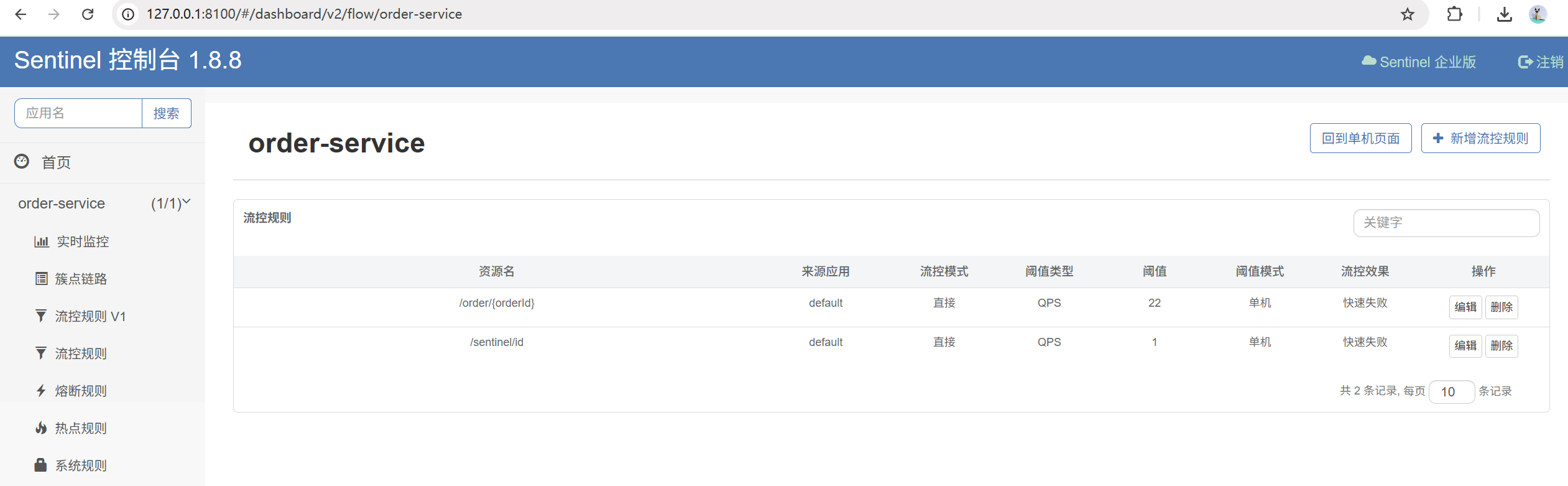Focus the 关键字 filter field
This screenshot has height=486, width=1568.
1446,223
